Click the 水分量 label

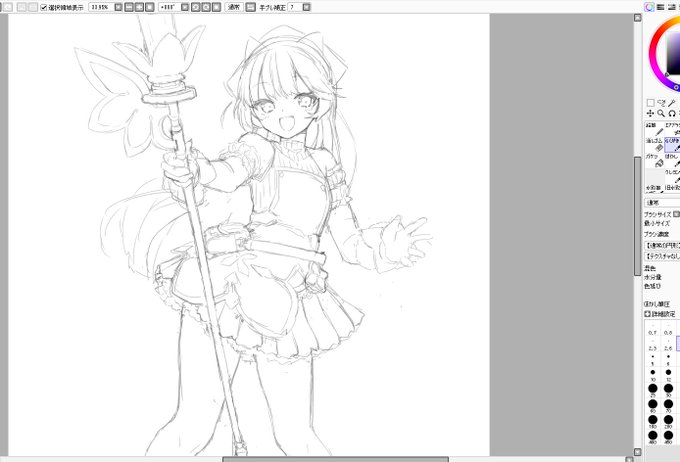[653, 277]
